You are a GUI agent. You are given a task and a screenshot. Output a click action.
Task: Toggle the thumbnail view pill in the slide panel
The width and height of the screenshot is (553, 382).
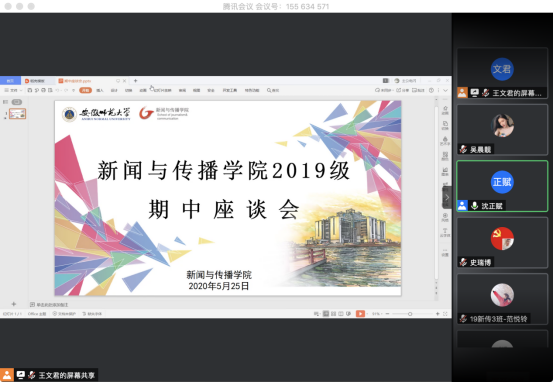click(x=17, y=102)
